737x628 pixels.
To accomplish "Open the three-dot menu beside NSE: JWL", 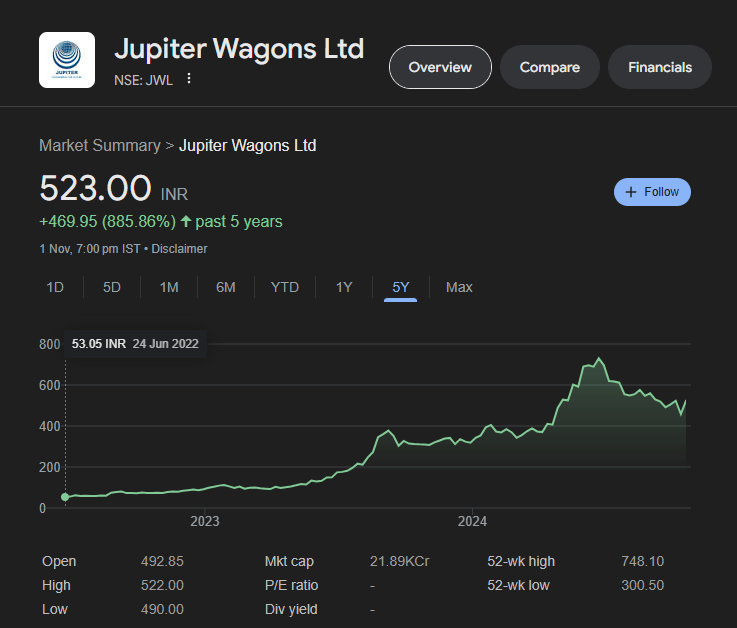I will coord(188,78).
